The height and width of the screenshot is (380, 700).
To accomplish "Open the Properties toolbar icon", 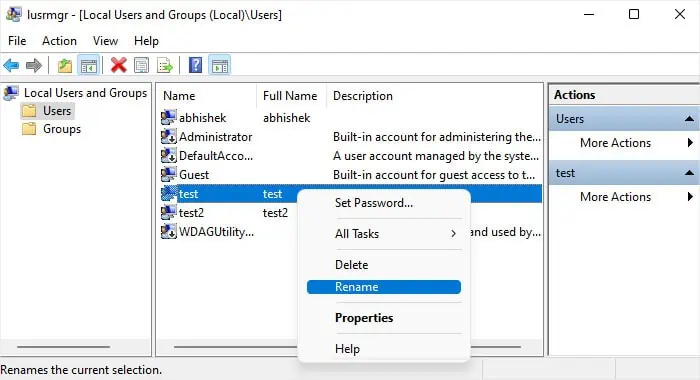I will point(142,66).
